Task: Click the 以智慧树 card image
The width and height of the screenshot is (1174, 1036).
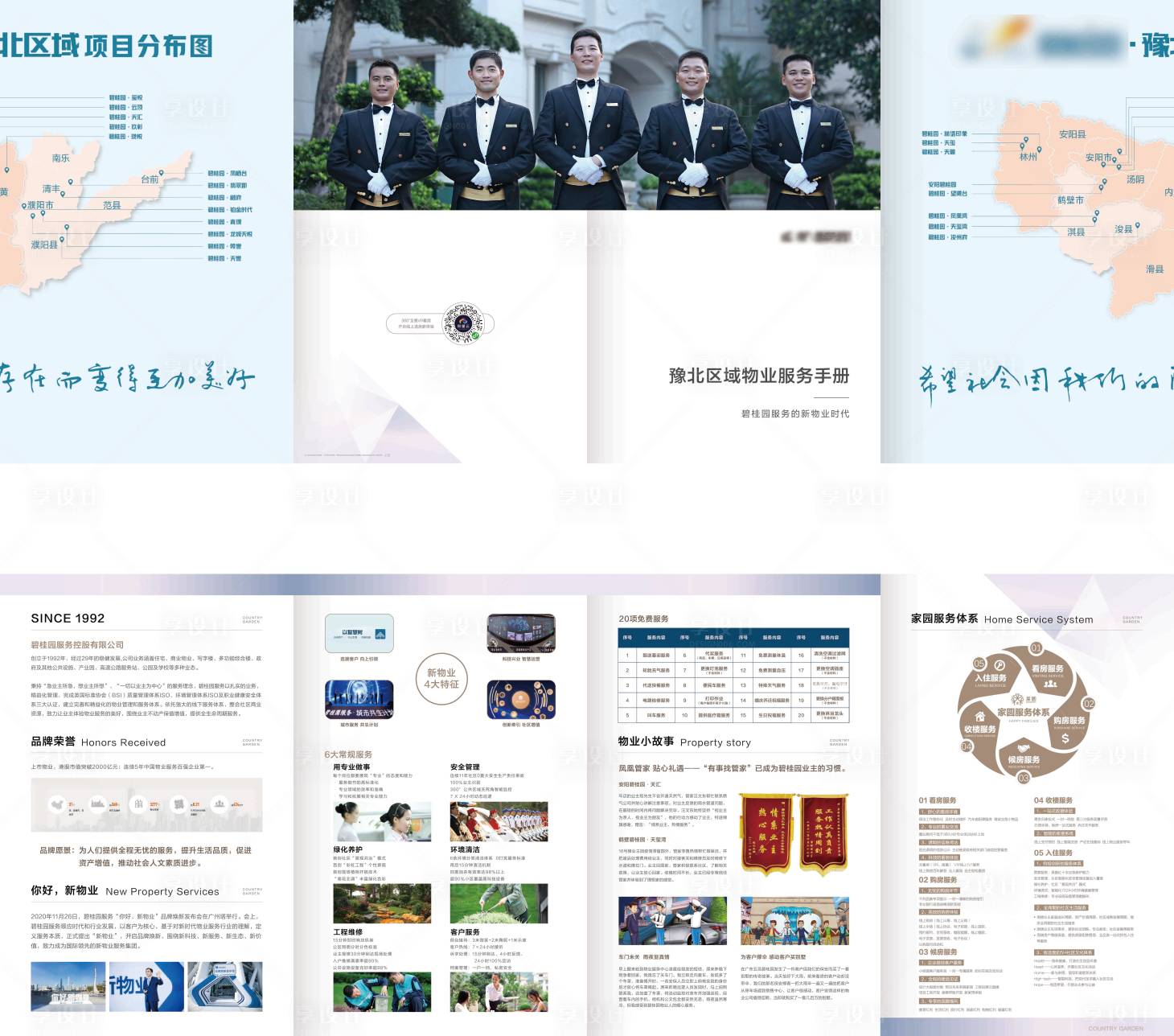Action: pos(359,634)
